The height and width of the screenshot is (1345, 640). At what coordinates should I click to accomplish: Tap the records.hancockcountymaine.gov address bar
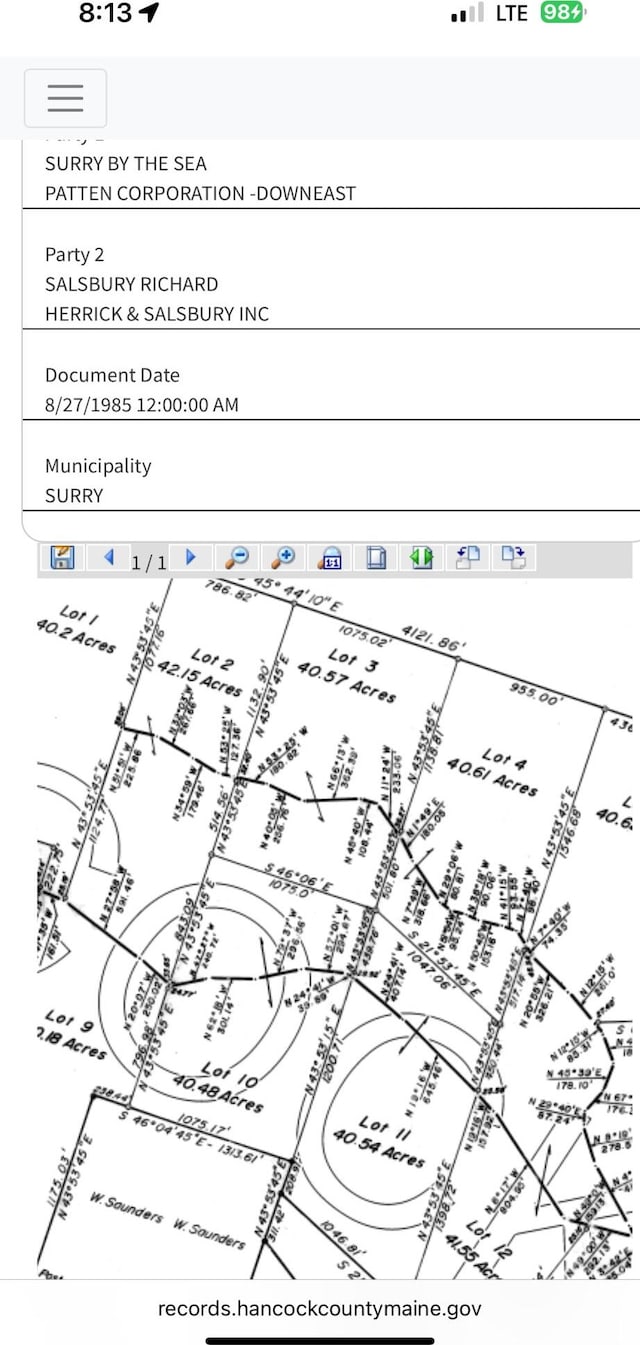(x=320, y=1308)
